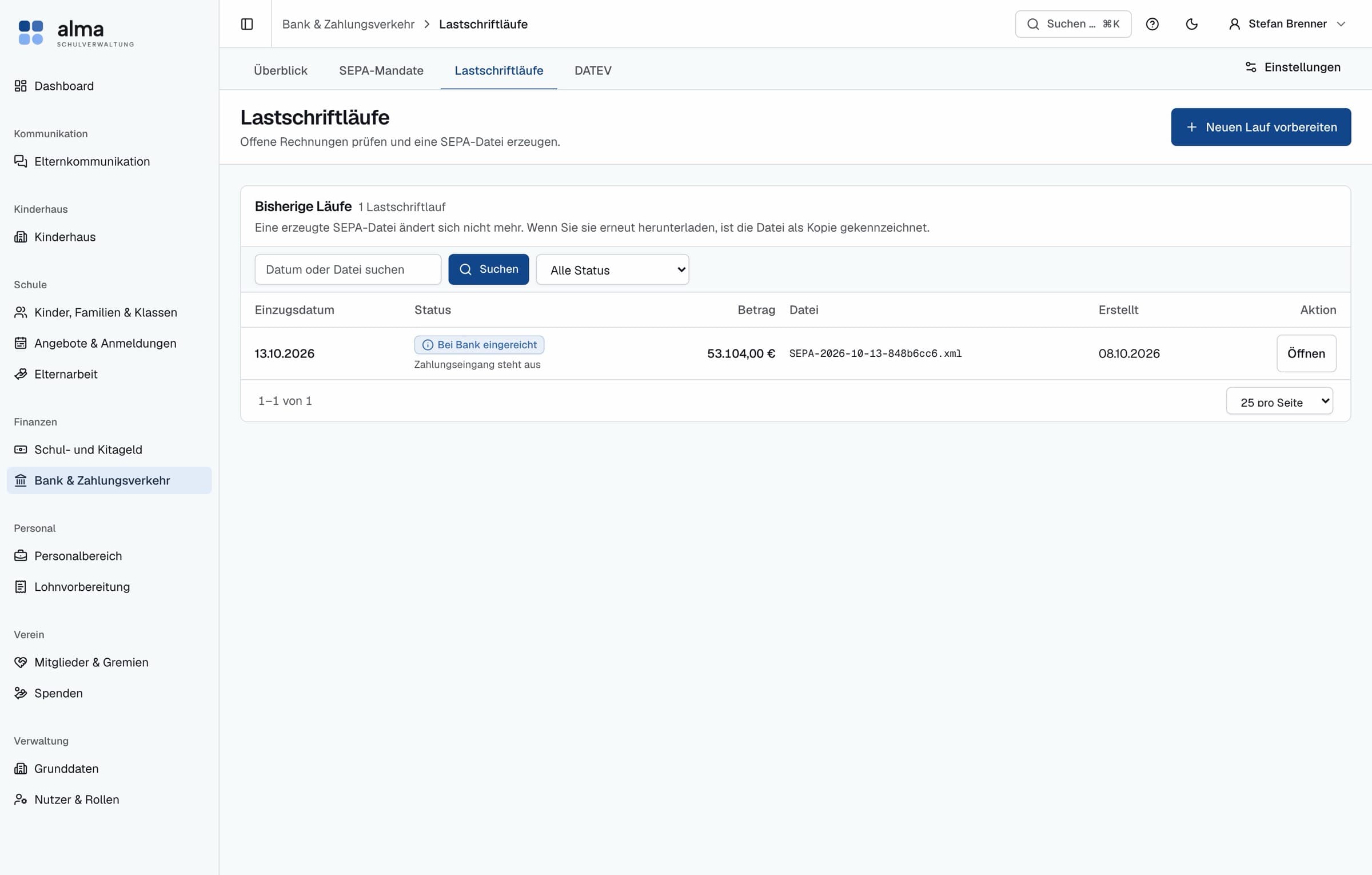
Task: Go to Elternkommunikation in the sidebar
Action: (x=109, y=161)
